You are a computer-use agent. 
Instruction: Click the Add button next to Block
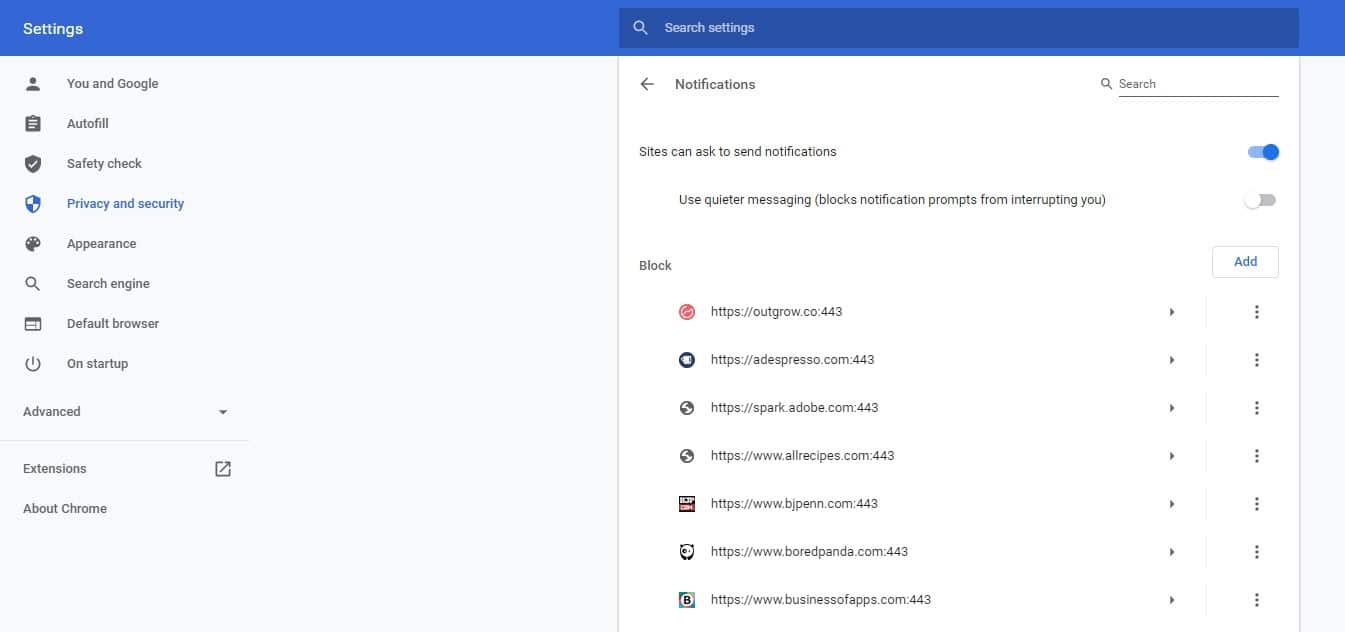click(x=1244, y=261)
